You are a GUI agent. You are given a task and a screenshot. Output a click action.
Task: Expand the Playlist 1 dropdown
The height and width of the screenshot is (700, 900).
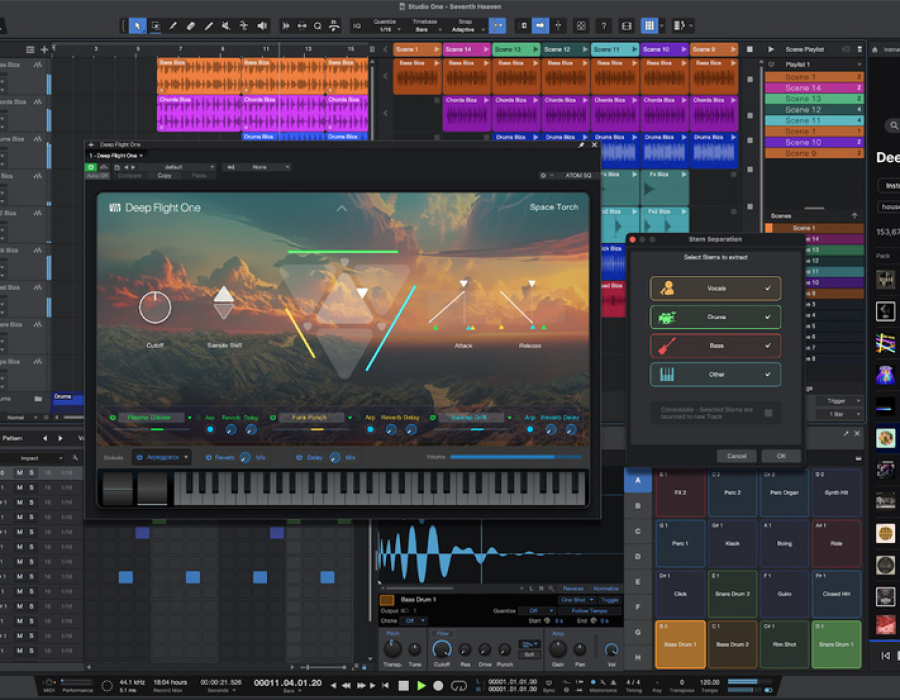tap(859, 64)
